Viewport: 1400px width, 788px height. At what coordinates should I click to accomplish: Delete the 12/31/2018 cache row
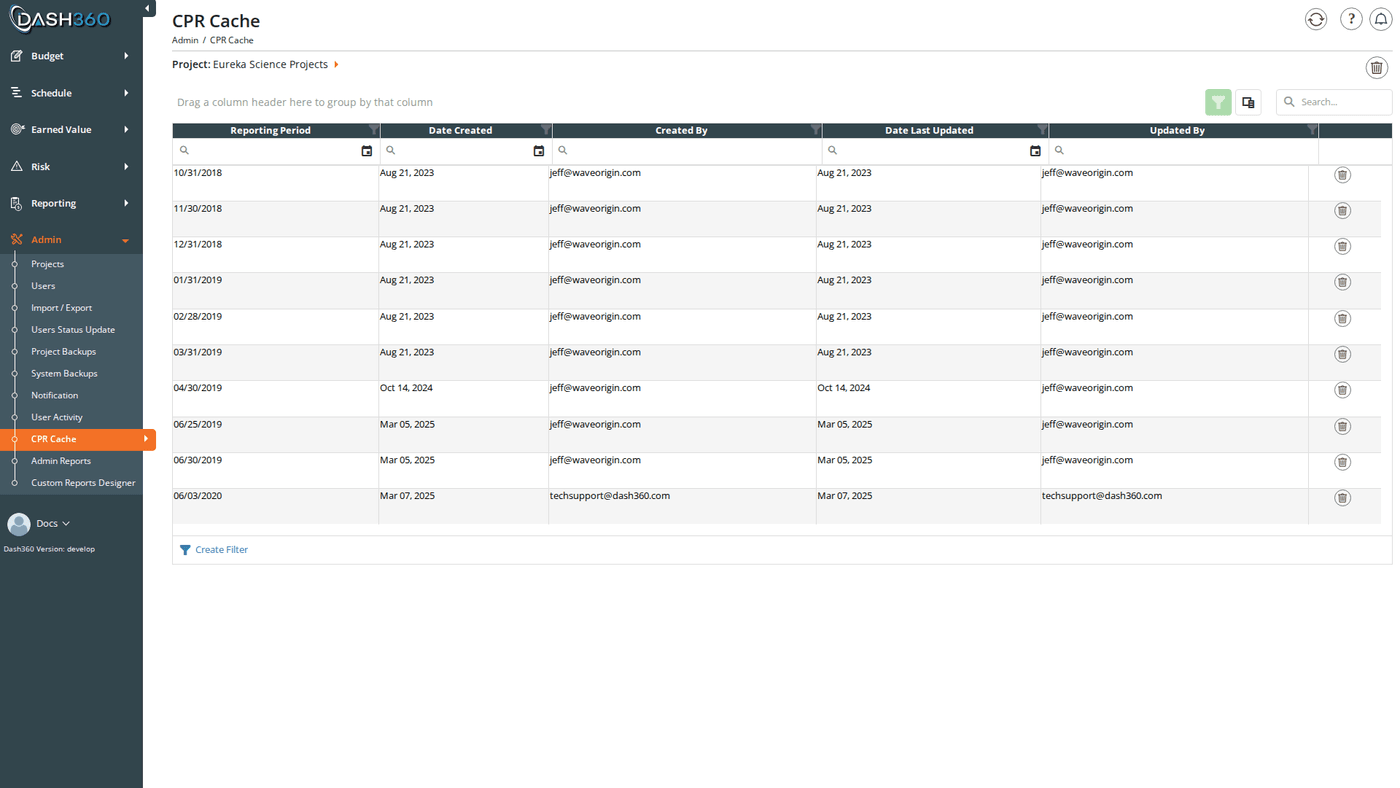click(1343, 246)
